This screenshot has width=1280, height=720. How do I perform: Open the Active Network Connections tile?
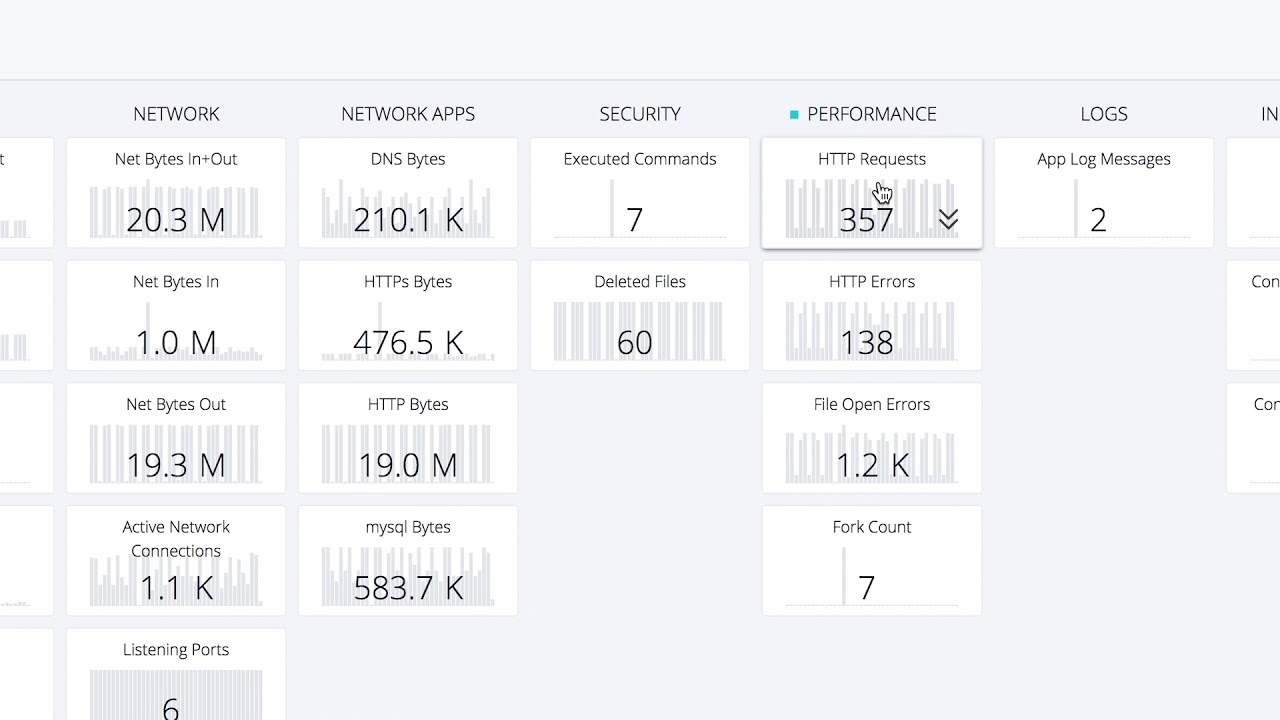pos(176,560)
